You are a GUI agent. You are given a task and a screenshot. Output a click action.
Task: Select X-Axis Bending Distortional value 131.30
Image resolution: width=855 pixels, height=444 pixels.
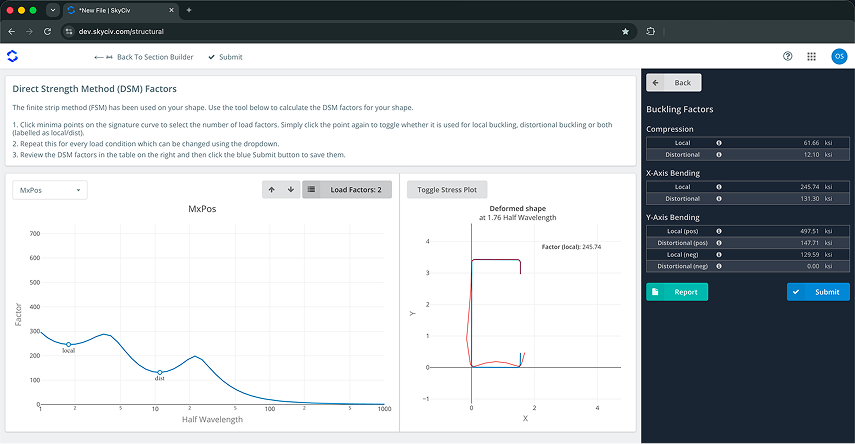[x=810, y=199]
